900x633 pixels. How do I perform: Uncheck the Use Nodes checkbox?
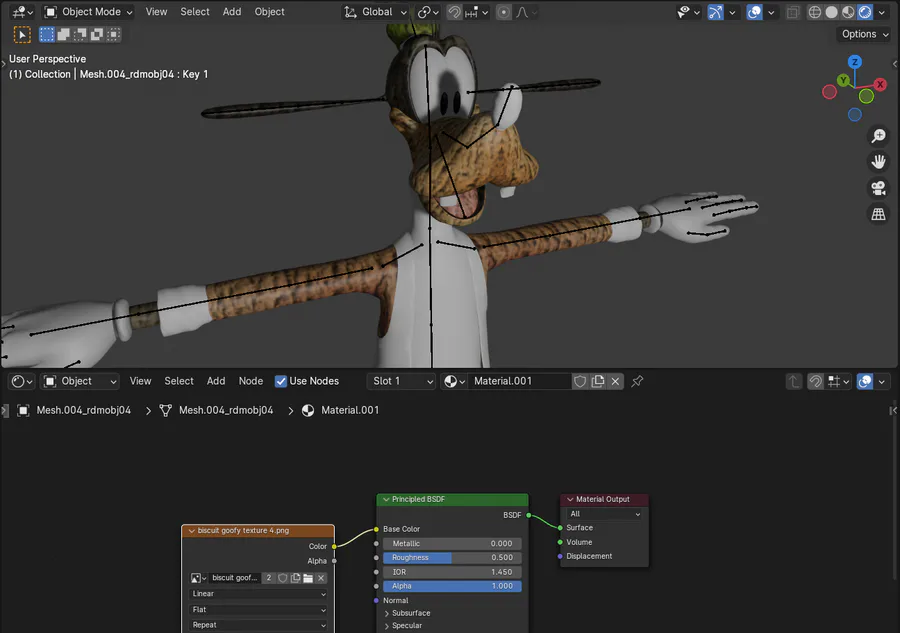(x=281, y=381)
